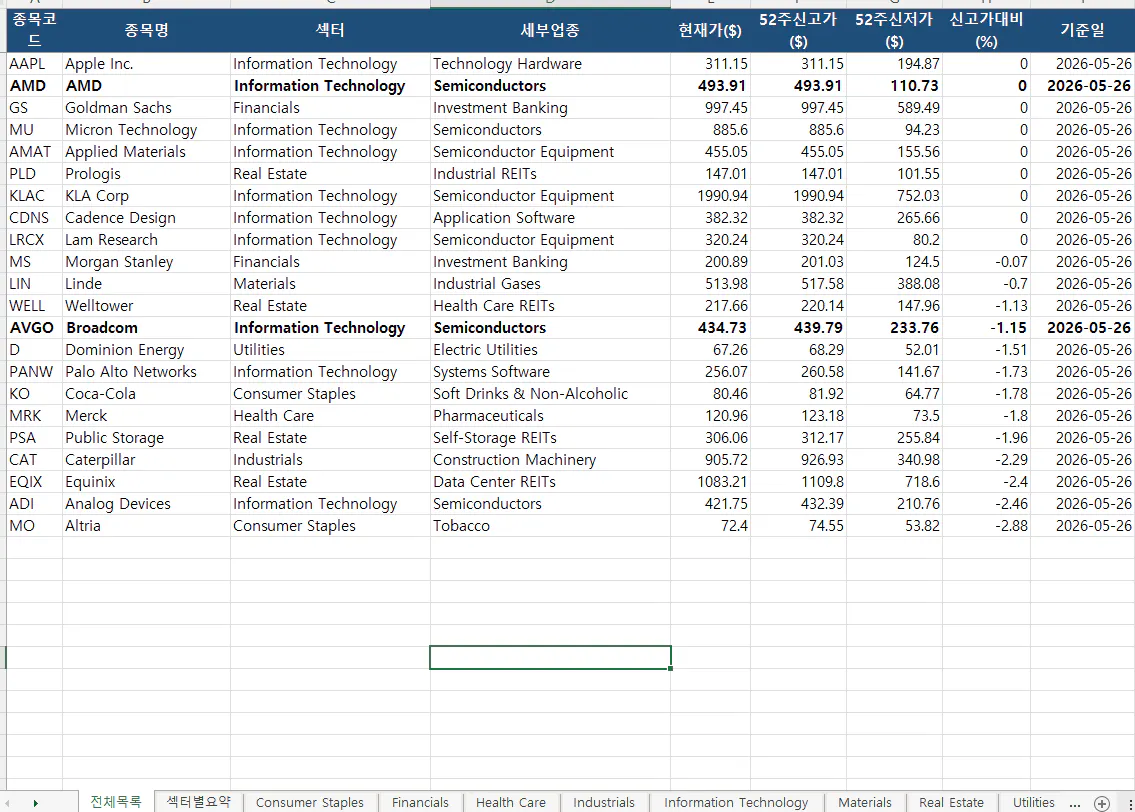Select the Prologis cell
The width and height of the screenshot is (1135, 812).
point(146,174)
